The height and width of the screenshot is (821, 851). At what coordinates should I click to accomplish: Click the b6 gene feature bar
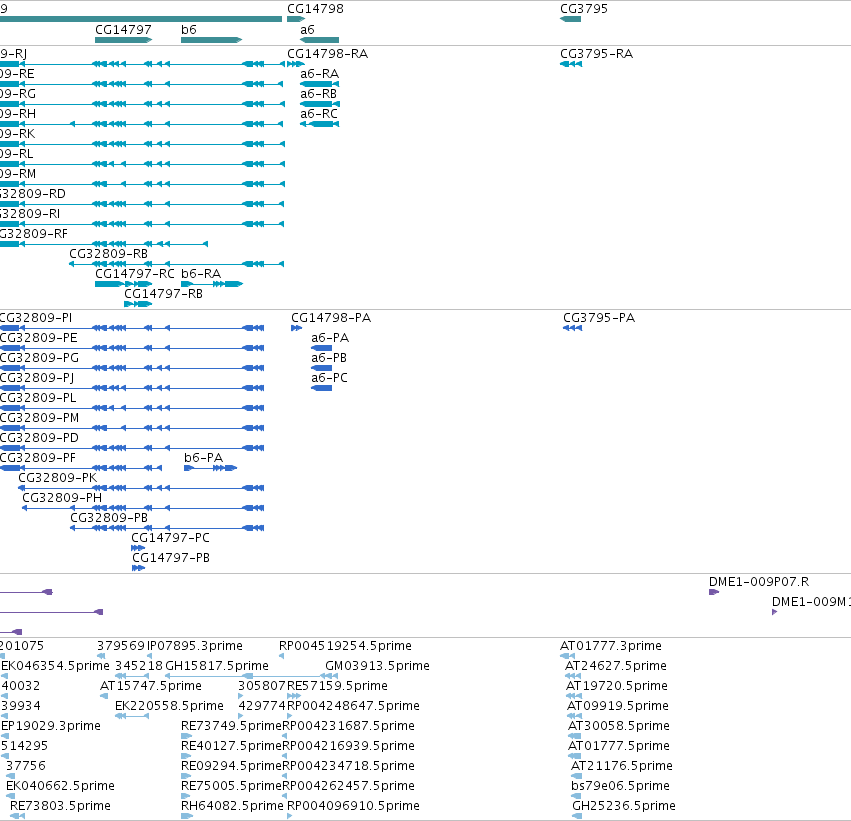[x=211, y=40]
